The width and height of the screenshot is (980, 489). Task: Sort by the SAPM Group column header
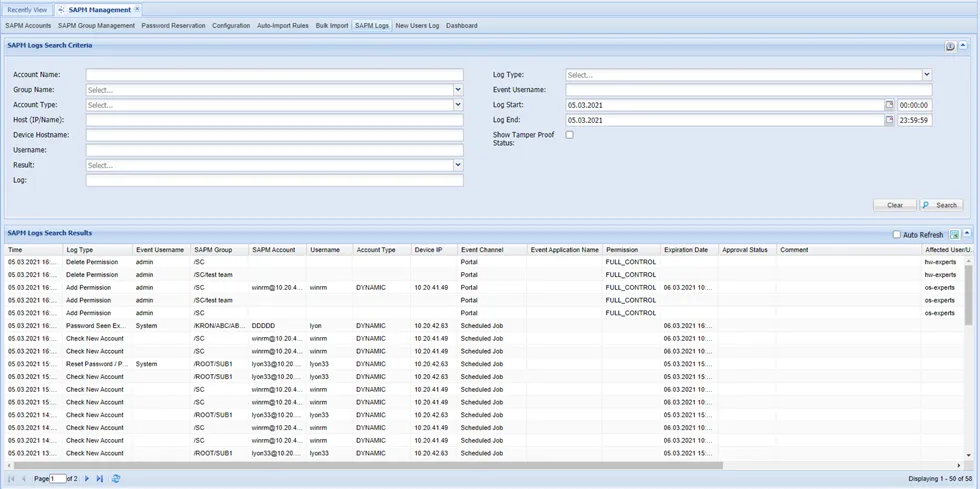[219, 250]
